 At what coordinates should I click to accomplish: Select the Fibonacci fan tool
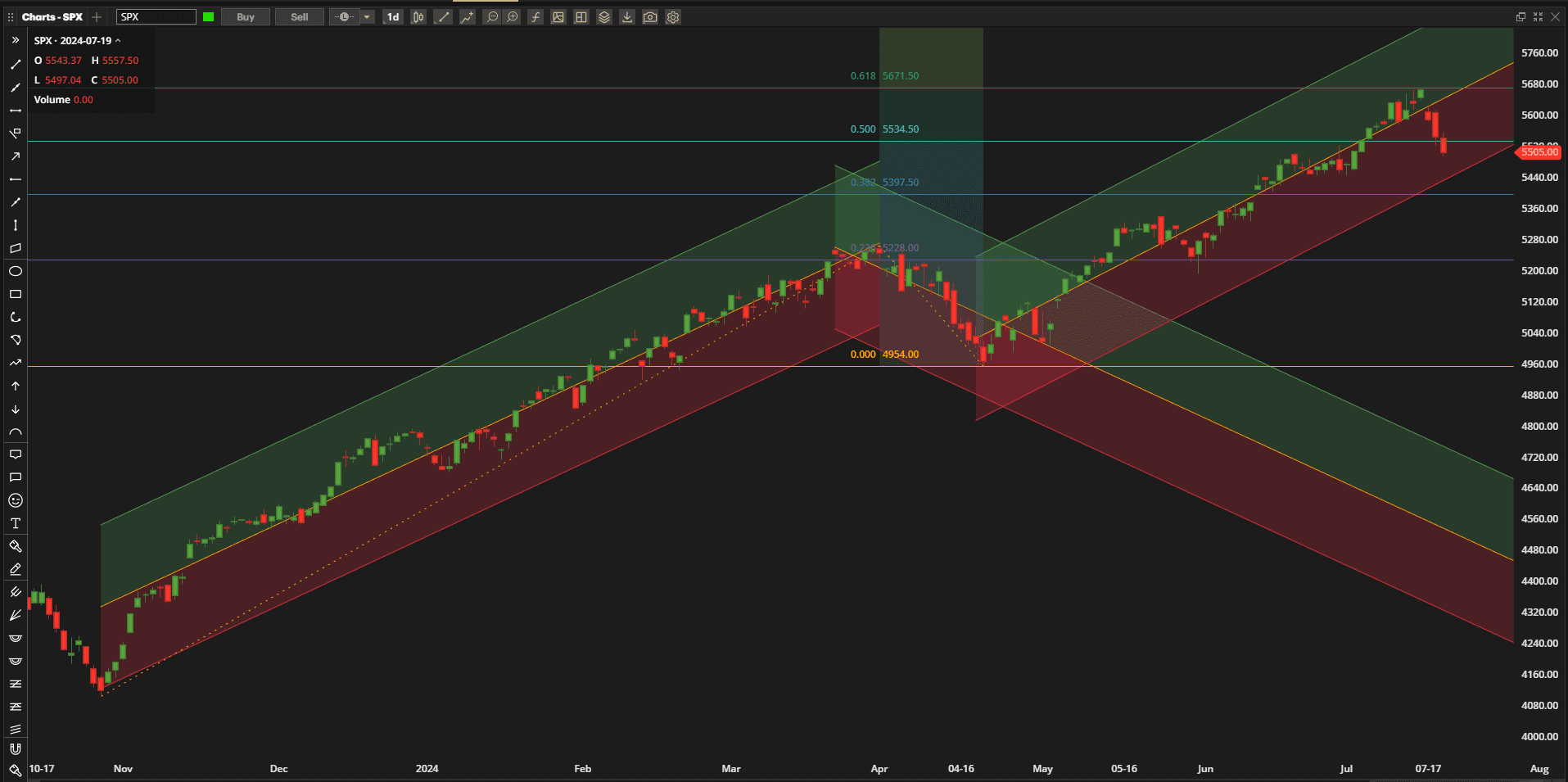15,615
